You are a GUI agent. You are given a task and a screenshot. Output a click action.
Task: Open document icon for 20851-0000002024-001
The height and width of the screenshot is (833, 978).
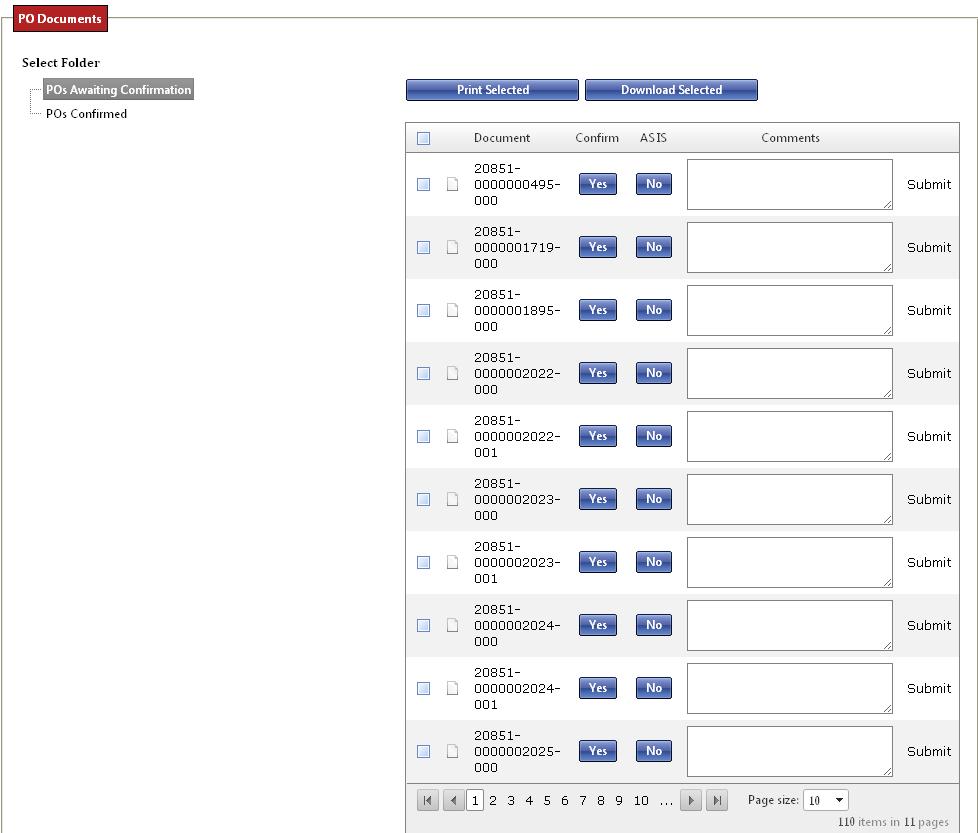(x=453, y=688)
